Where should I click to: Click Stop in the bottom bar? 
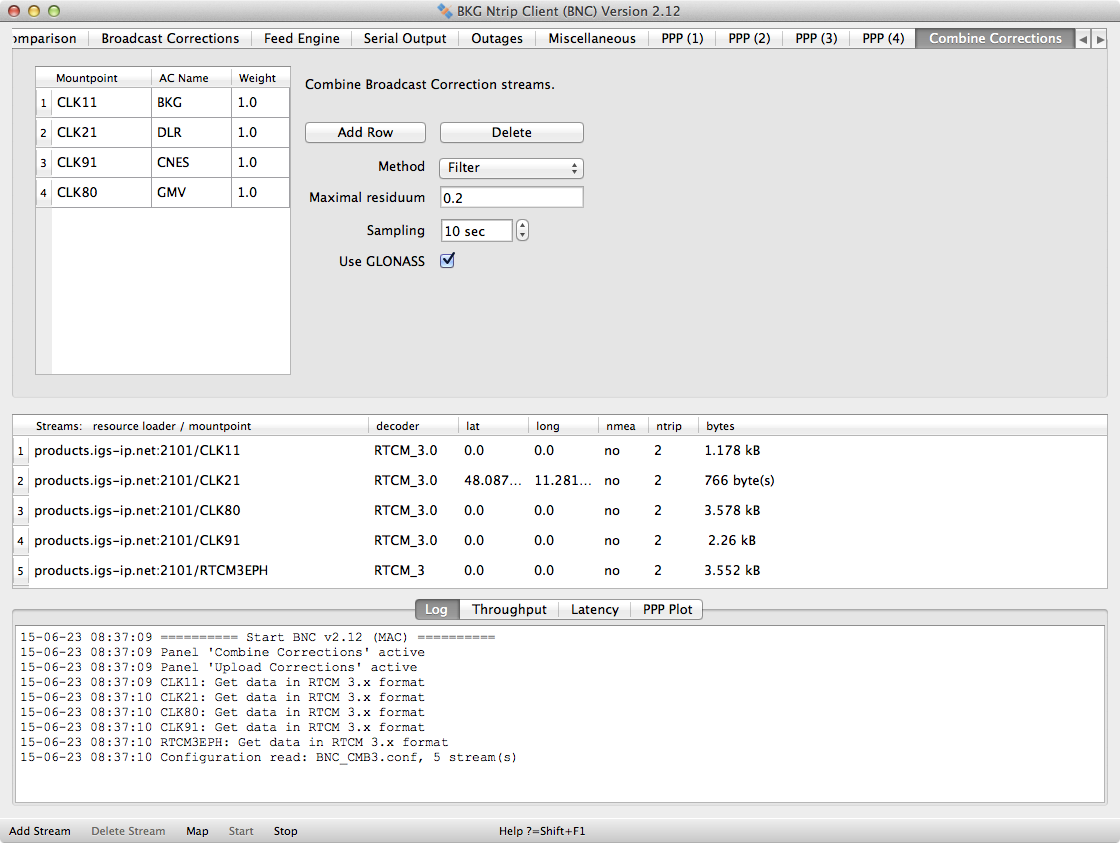point(285,831)
